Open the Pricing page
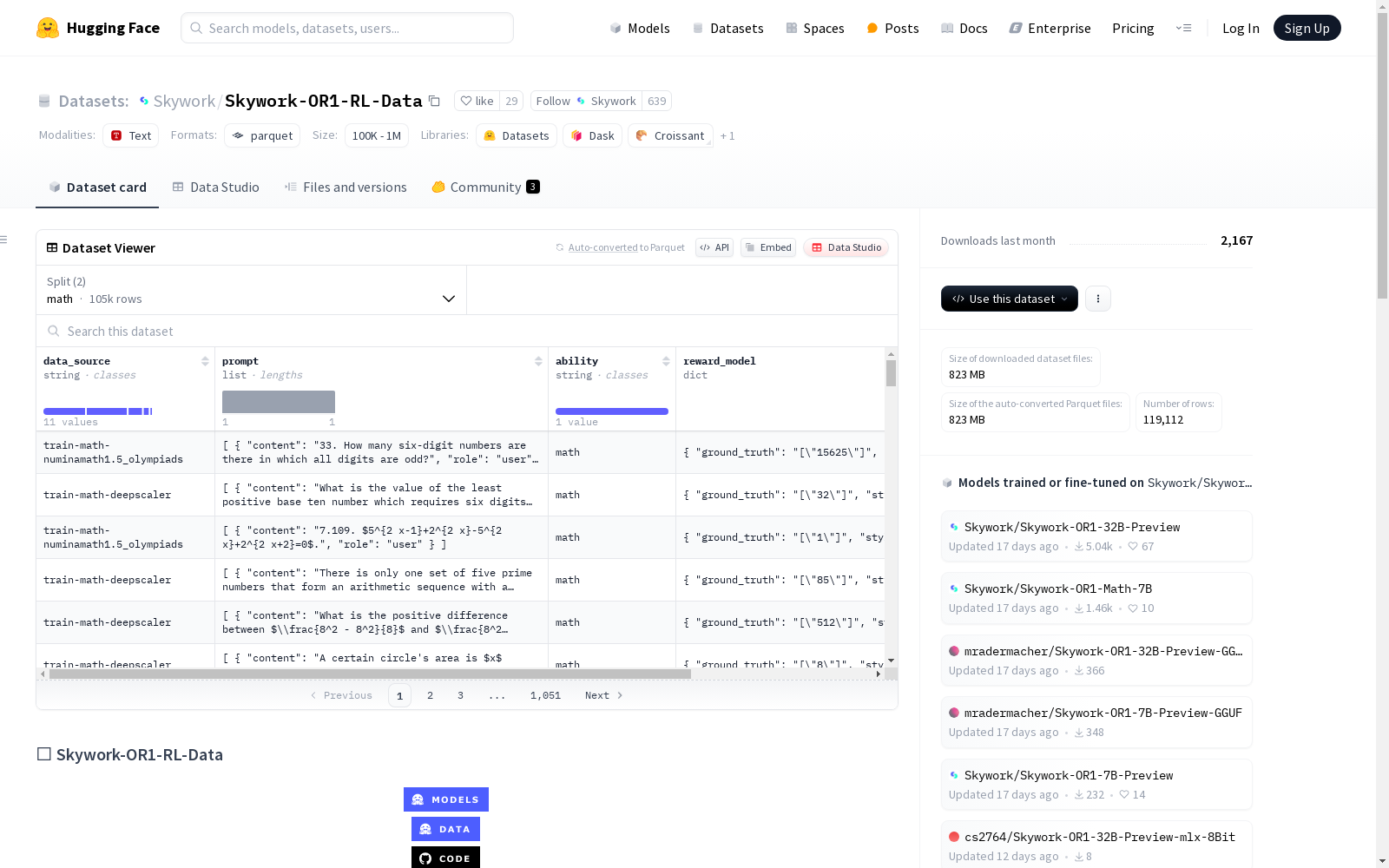The height and width of the screenshot is (868, 1389). [x=1133, y=28]
